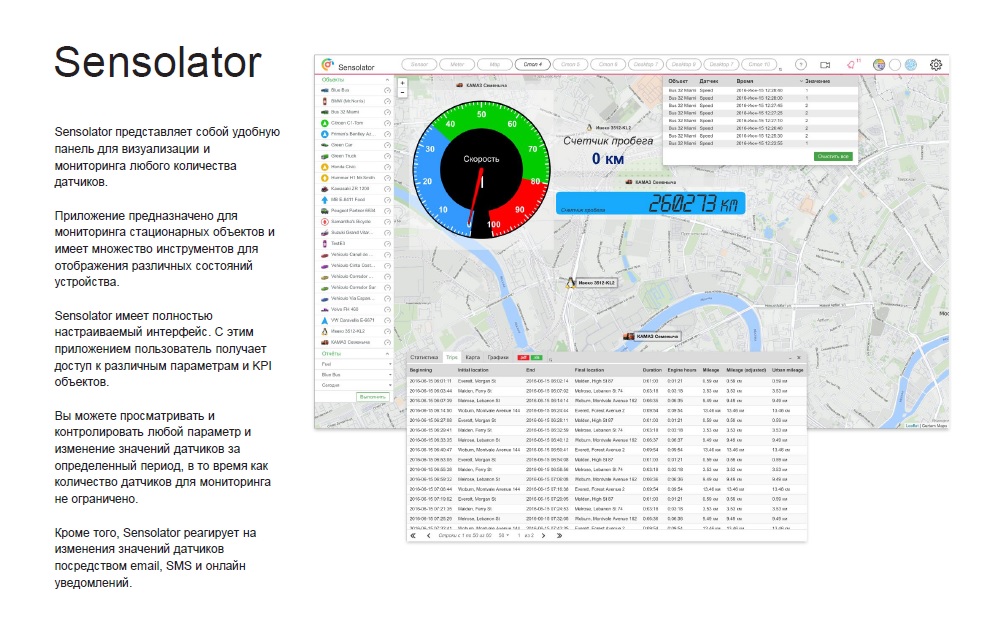
Task: Click the speedometer Скорость gauge widget
Action: point(481,170)
